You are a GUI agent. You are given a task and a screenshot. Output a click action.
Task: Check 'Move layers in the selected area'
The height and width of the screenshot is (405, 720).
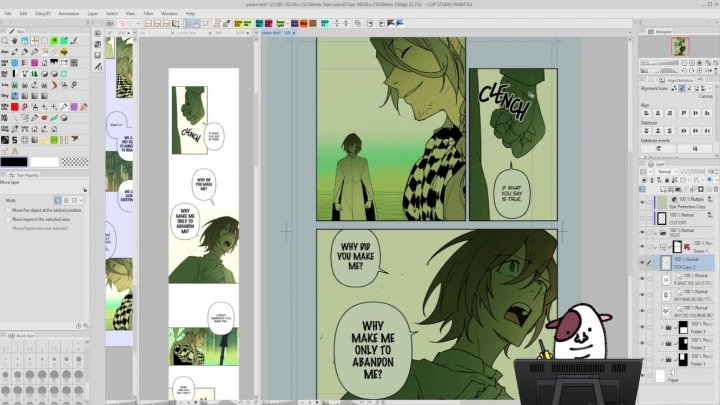click(8, 219)
